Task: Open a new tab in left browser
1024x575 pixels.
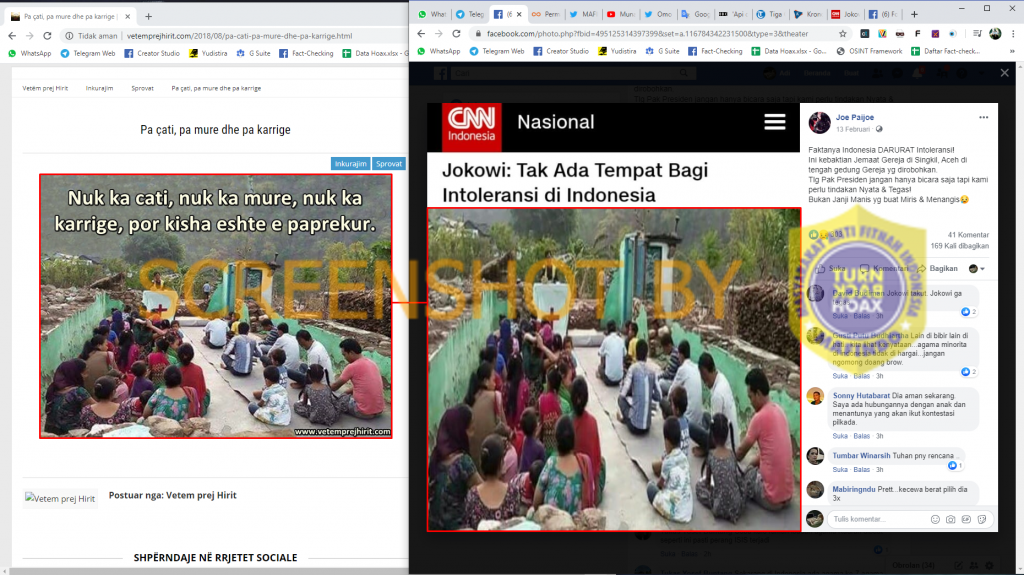Action: [x=148, y=16]
